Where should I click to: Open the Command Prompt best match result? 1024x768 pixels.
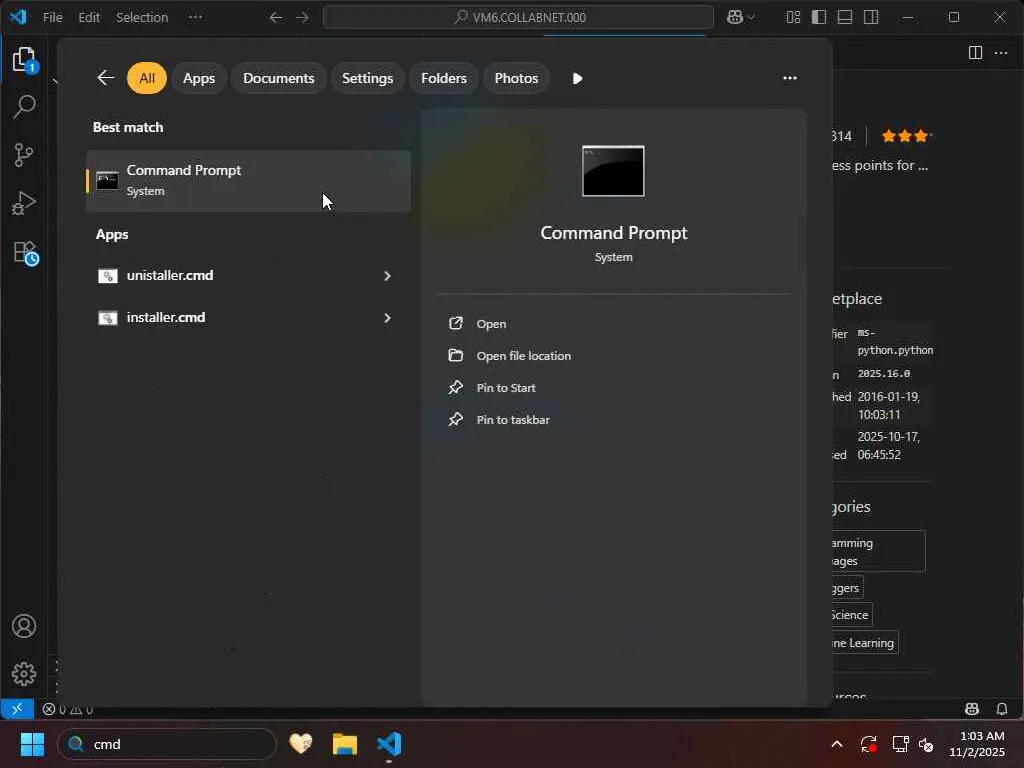point(248,181)
